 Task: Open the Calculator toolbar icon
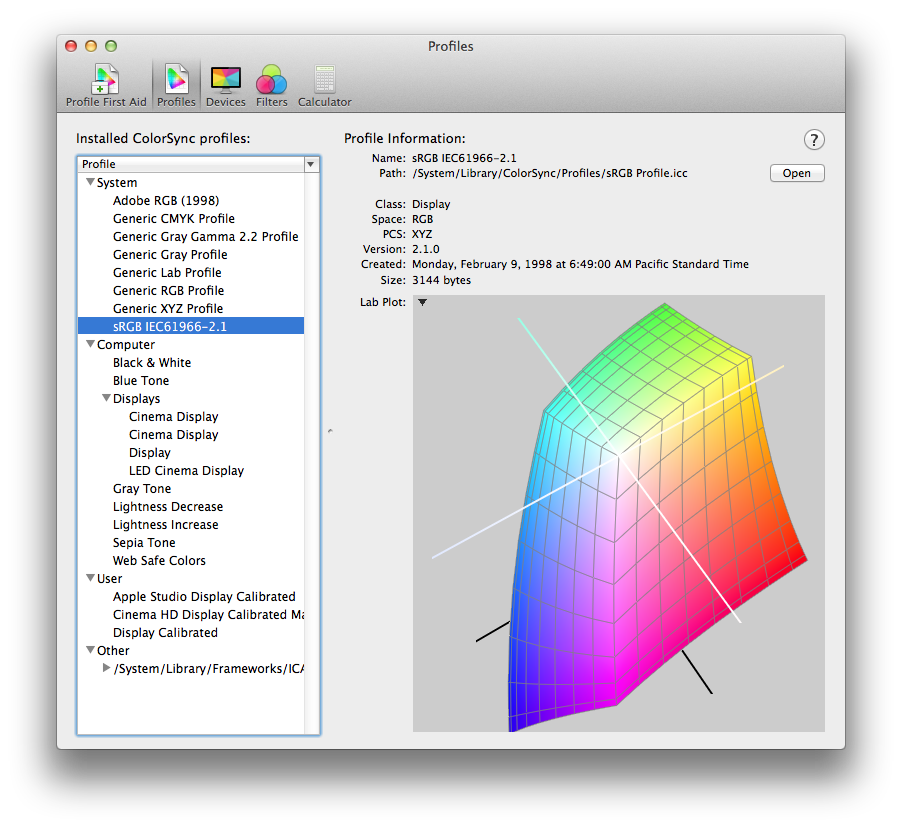[x=324, y=85]
